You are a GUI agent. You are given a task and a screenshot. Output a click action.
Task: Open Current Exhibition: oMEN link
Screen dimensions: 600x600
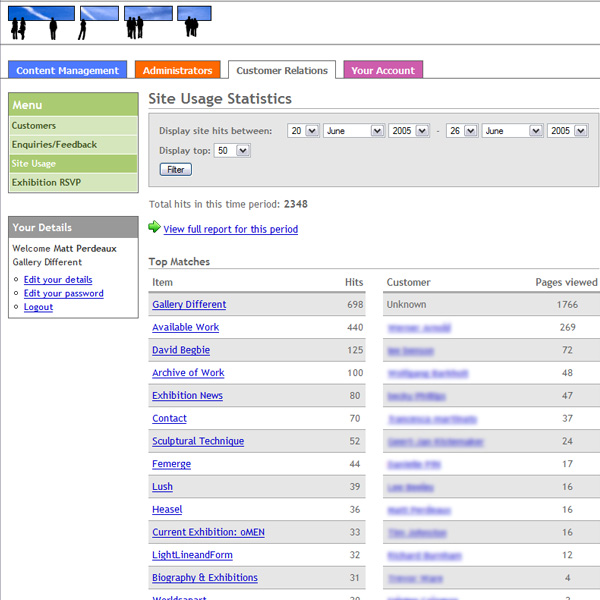pyautogui.click(x=208, y=532)
